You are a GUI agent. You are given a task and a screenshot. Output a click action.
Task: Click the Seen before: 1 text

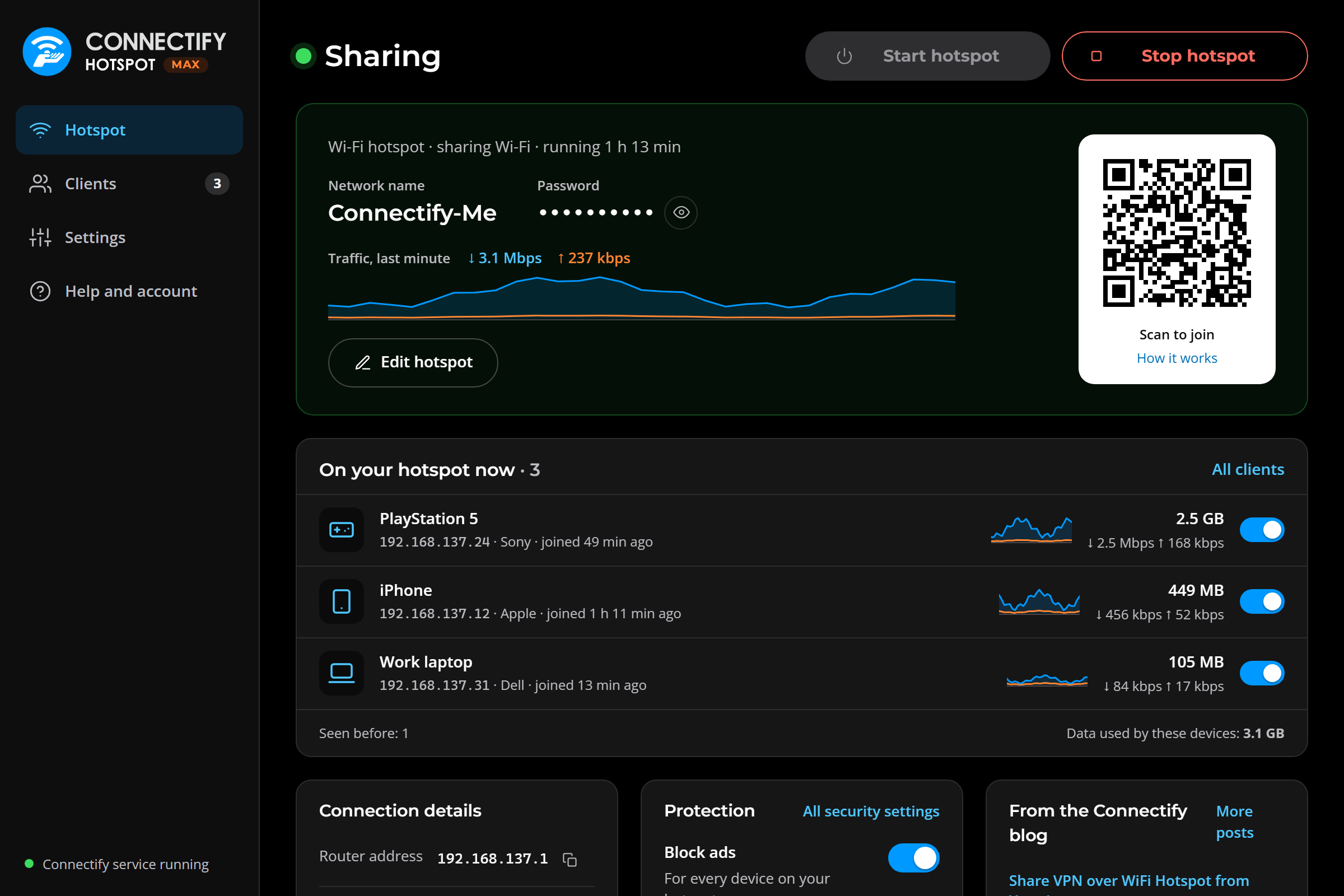coord(364,734)
